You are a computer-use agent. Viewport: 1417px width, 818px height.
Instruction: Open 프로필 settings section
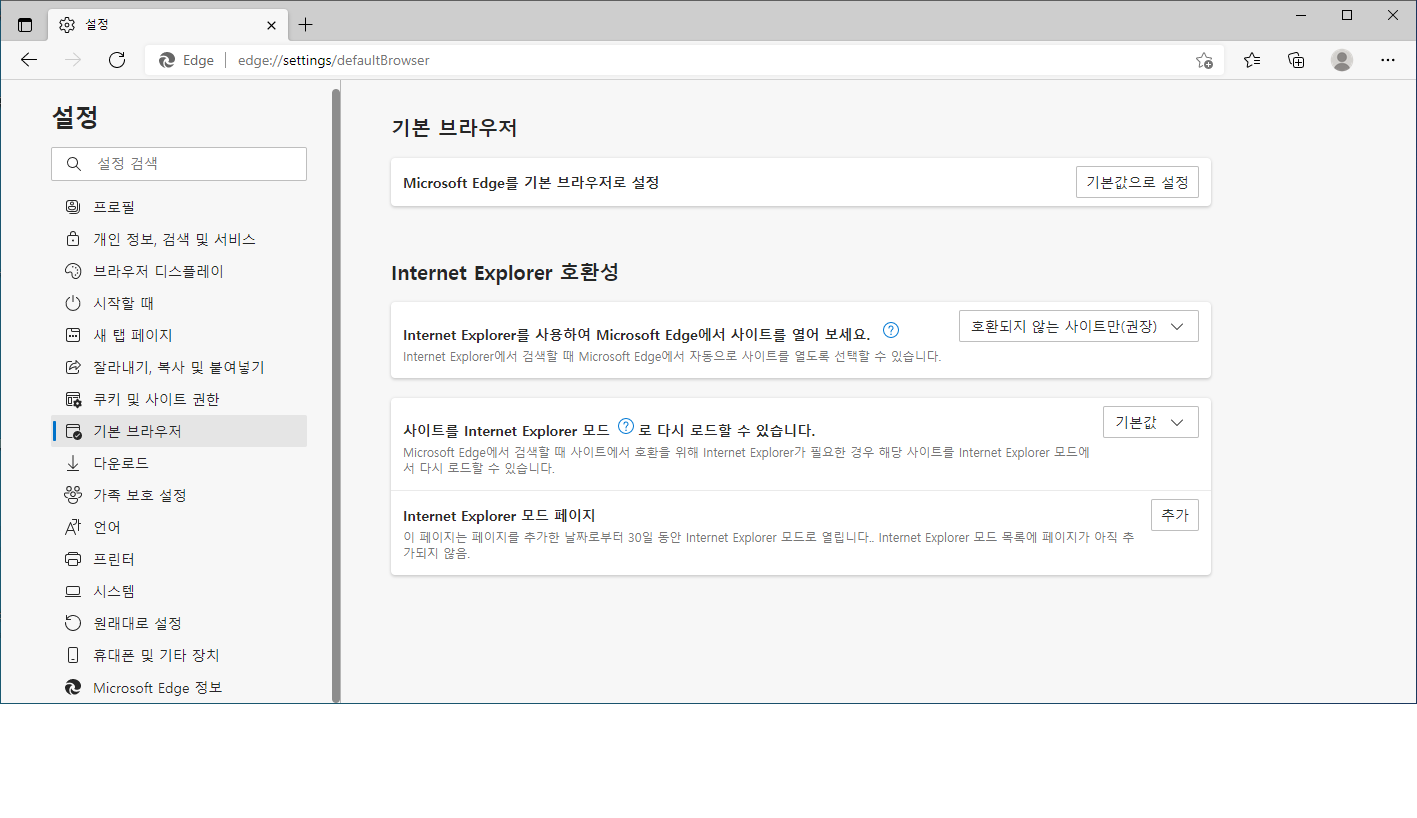click(x=179, y=207)
